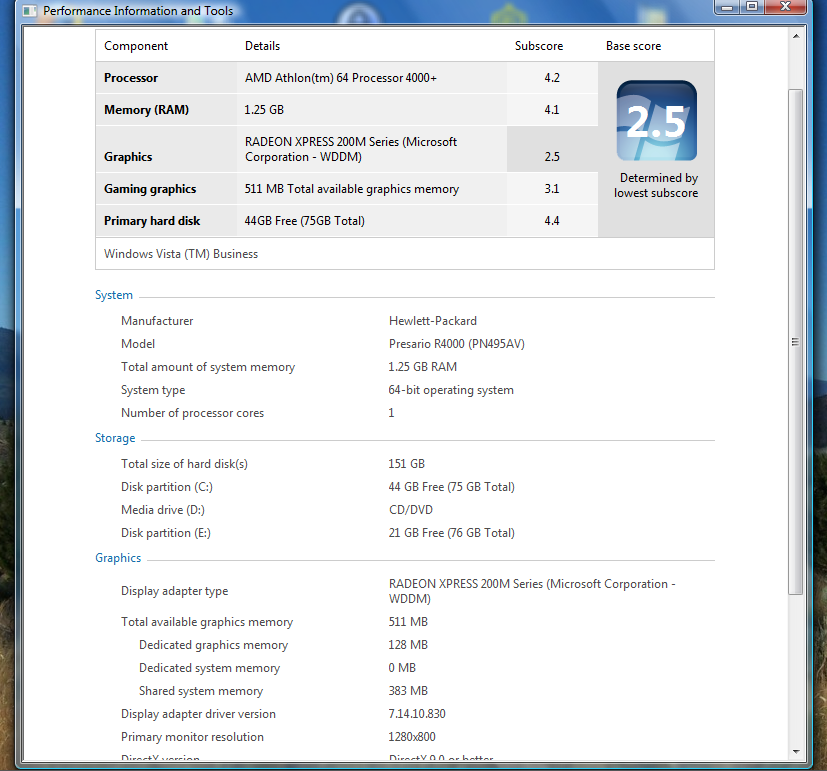The image size is (827, 771).
Task: Click Windows Vista (TM) Business text
Action: (181, 254)
